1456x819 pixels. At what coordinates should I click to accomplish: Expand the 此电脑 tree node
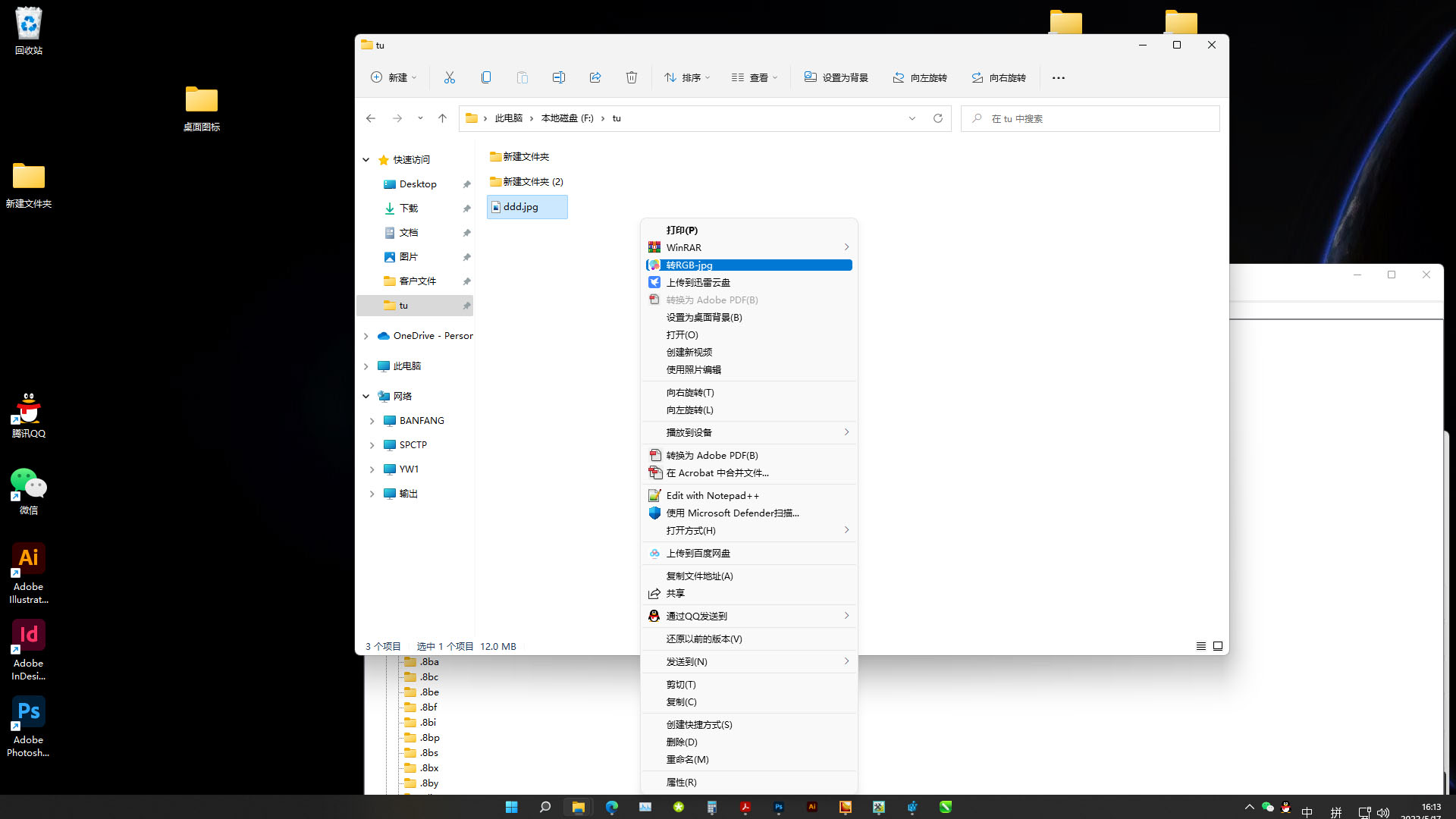click(366, 366)
